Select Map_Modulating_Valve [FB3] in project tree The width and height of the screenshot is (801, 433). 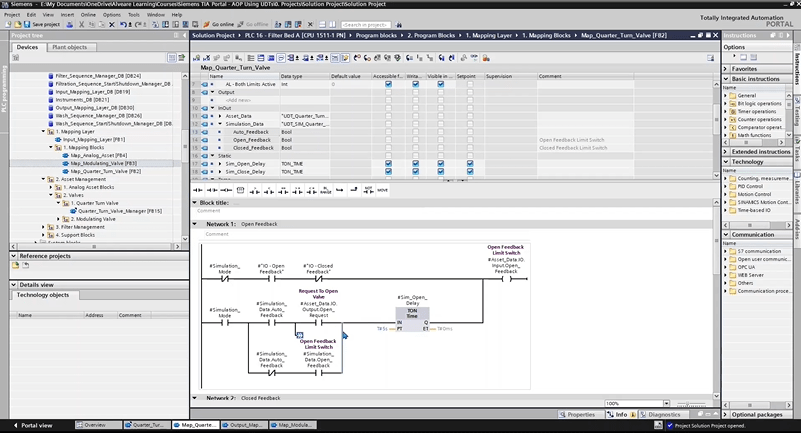(104, 163)
